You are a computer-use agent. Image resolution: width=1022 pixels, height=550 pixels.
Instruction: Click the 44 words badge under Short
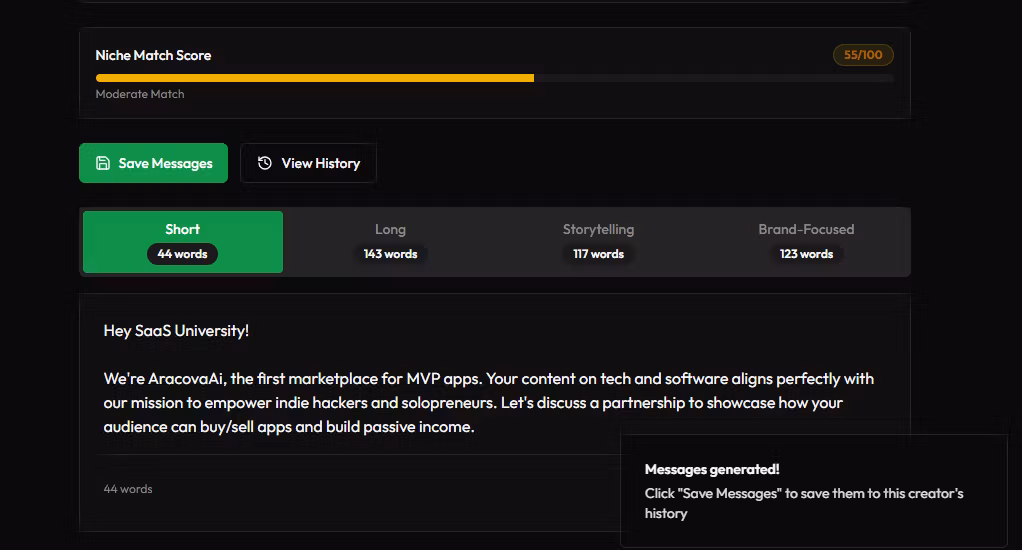click(182, 254)
